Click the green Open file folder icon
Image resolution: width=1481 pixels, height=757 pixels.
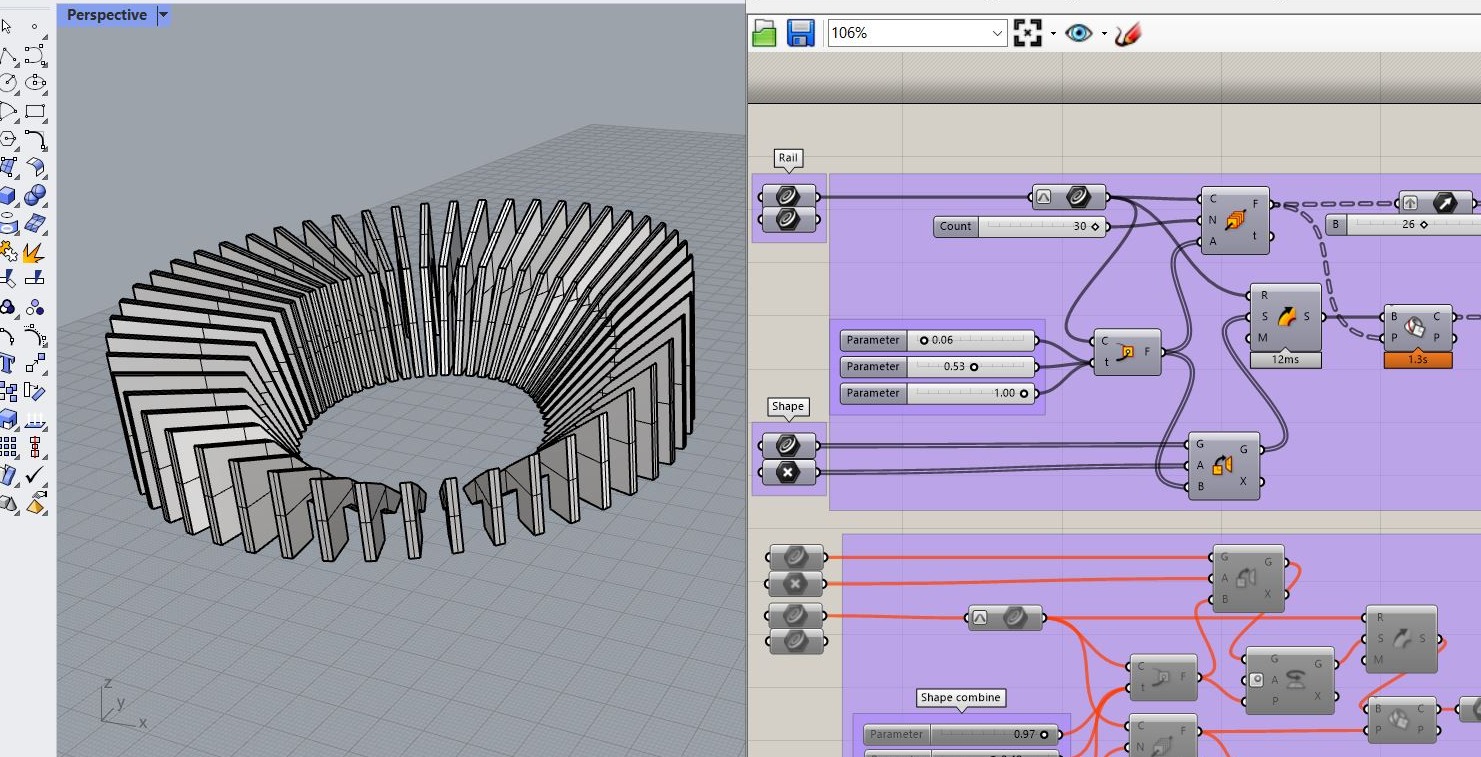[x=764, y=33]
